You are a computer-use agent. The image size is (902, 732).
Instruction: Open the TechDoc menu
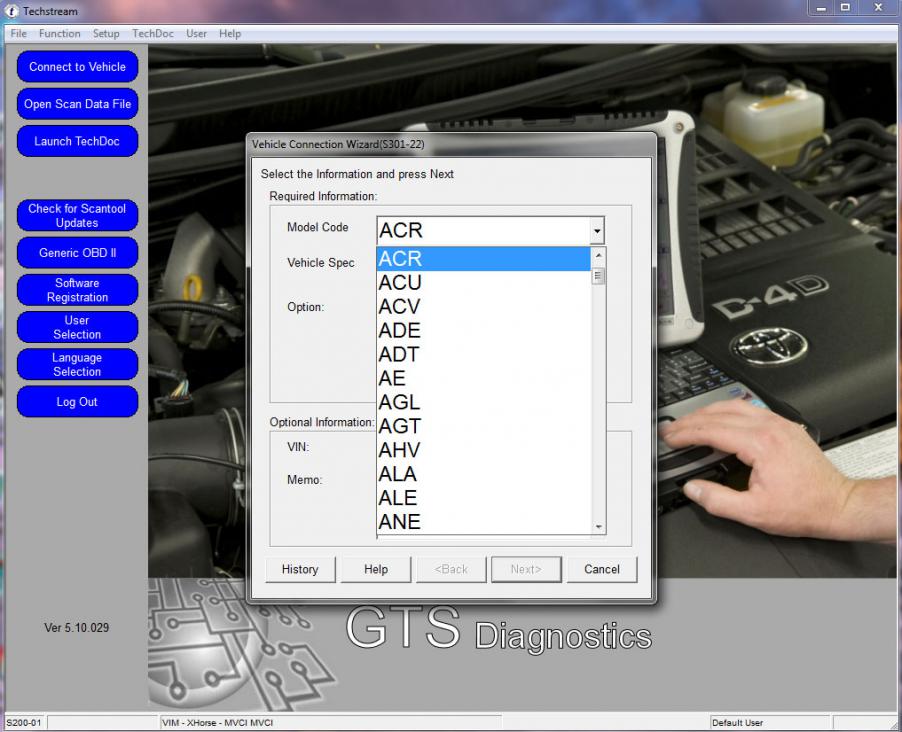point(152,33)
